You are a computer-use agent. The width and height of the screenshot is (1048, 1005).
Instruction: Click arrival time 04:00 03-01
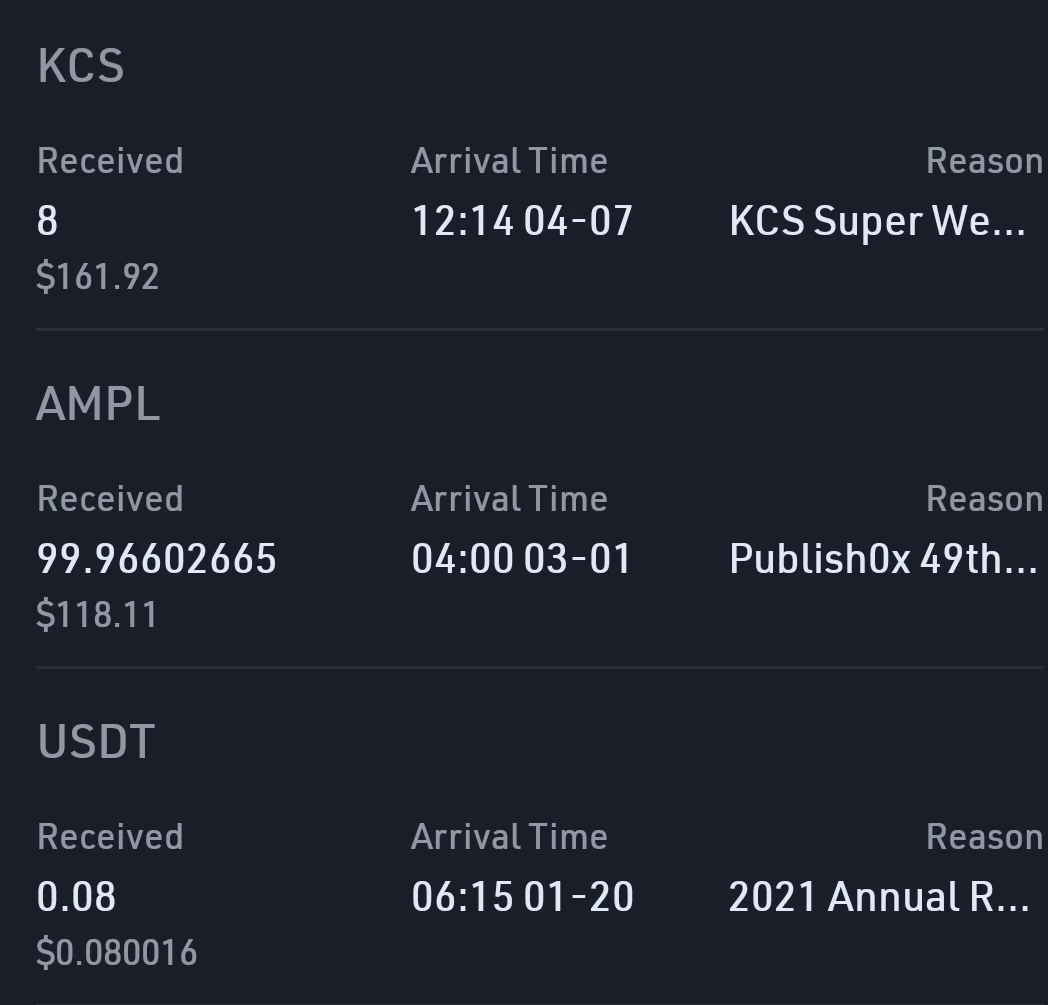point(521,559)
